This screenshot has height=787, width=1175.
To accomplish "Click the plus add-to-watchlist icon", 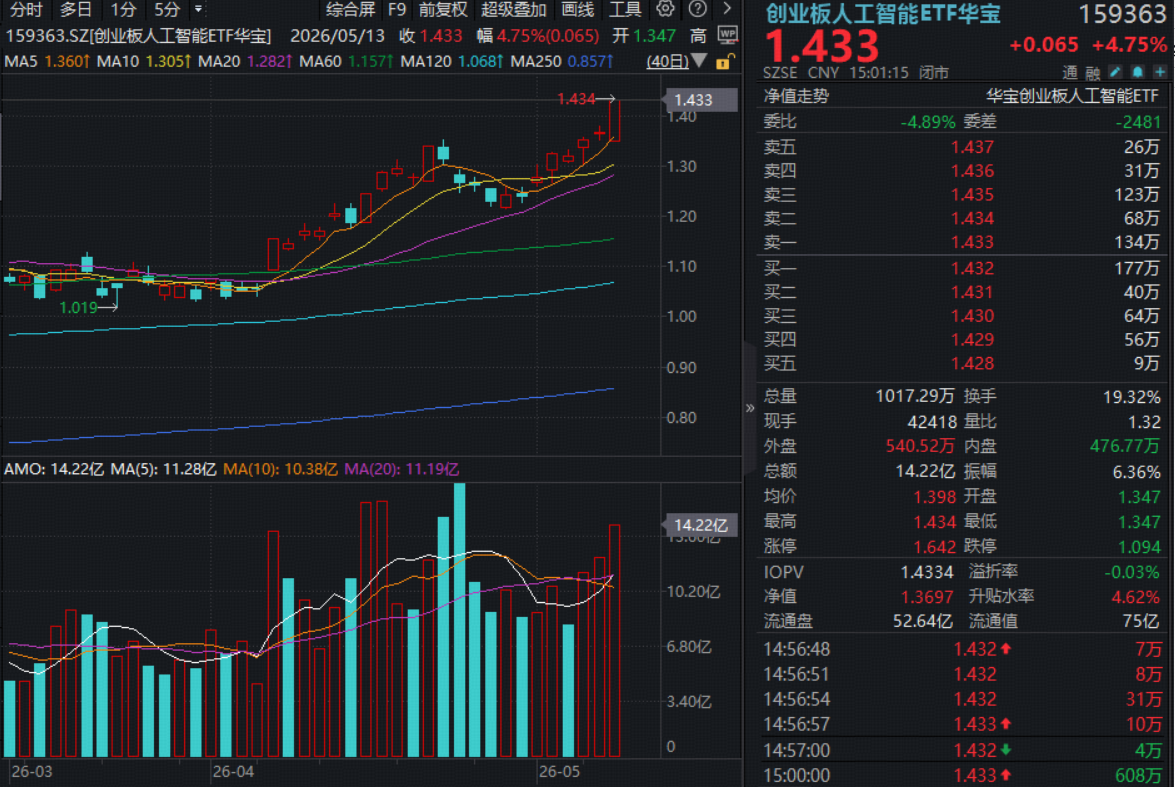I will click(x=1160, y=72).
